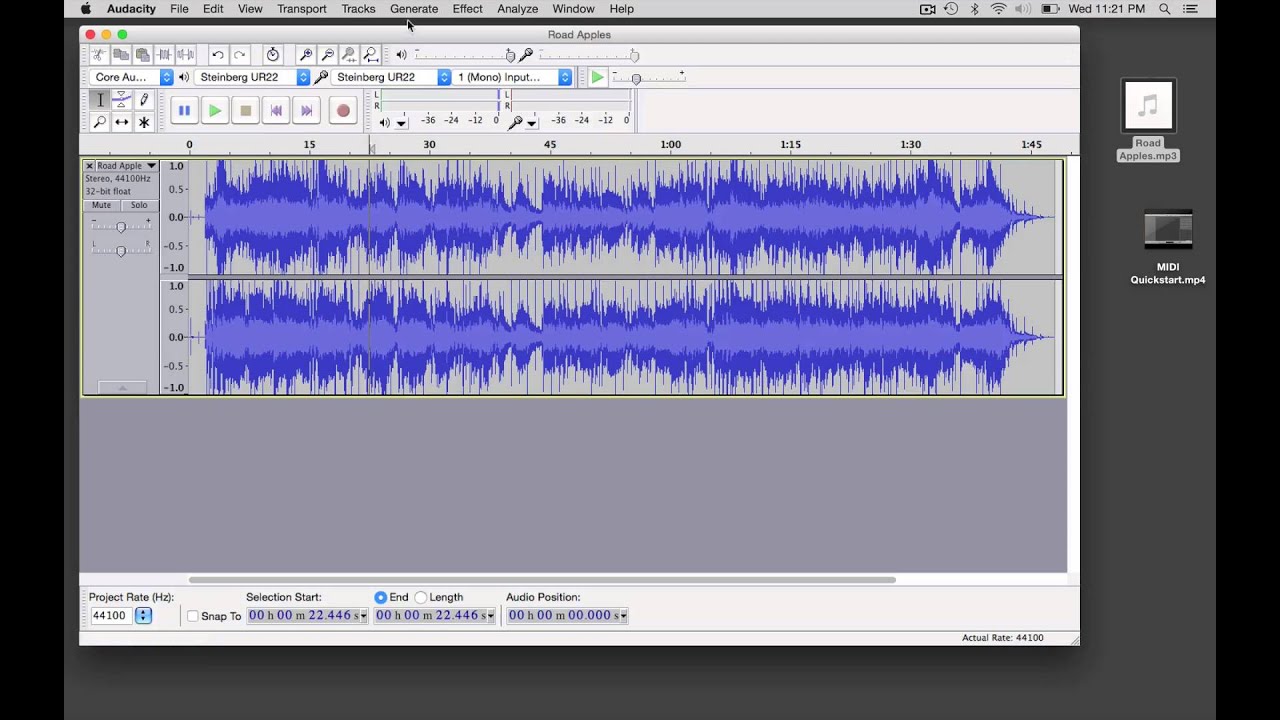
Task: Open the 1 (Mono) Input channels dropdown
Action: (513, 77)
